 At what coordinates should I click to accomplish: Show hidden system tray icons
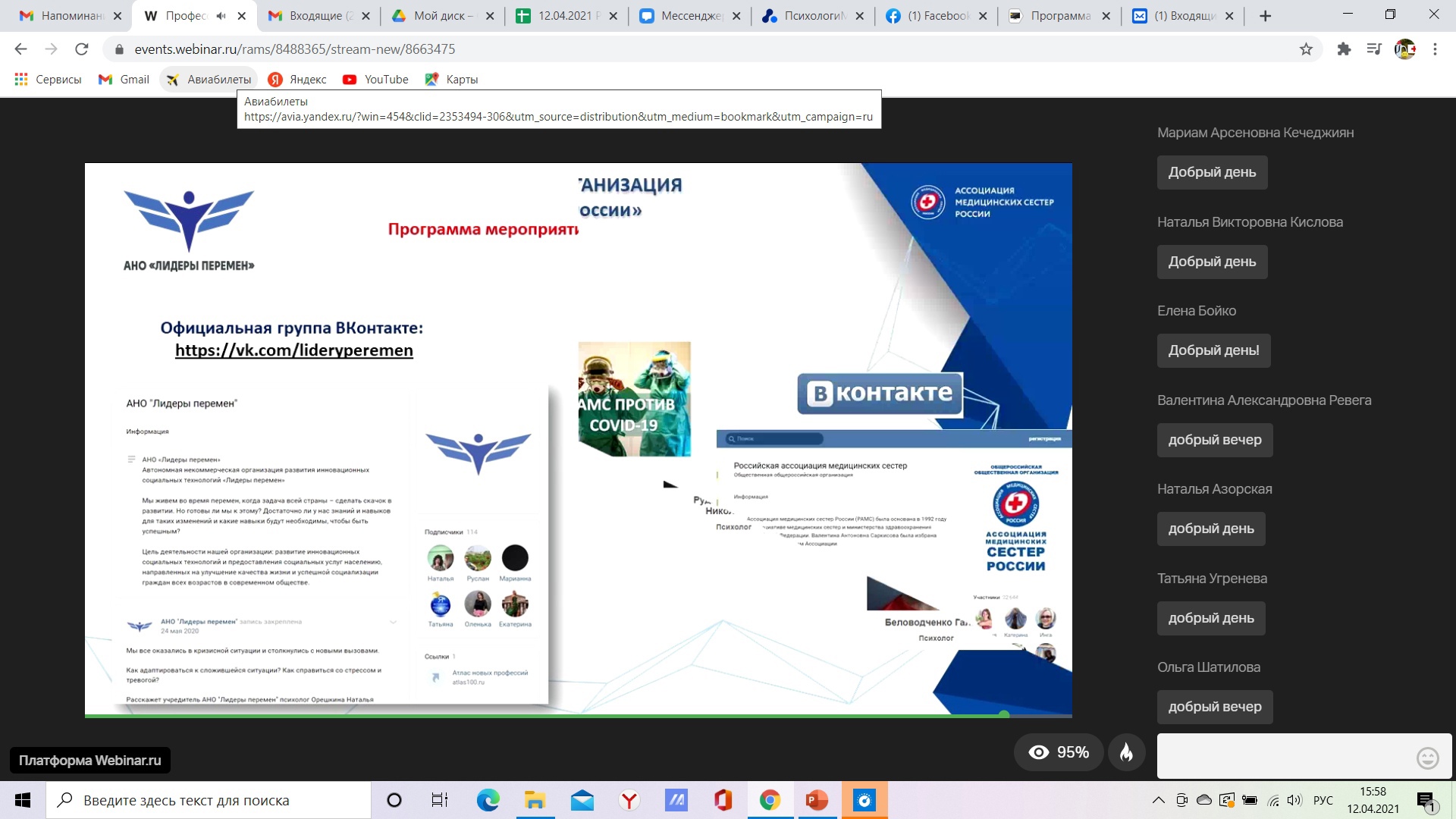[x=1158, y=800]
